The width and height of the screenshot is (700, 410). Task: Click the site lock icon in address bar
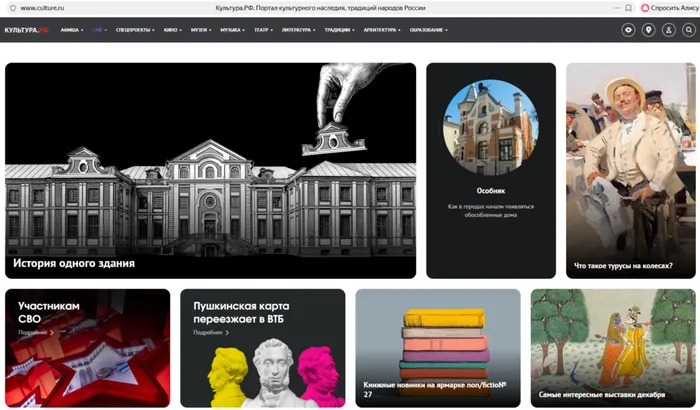[x=11, y=7]
